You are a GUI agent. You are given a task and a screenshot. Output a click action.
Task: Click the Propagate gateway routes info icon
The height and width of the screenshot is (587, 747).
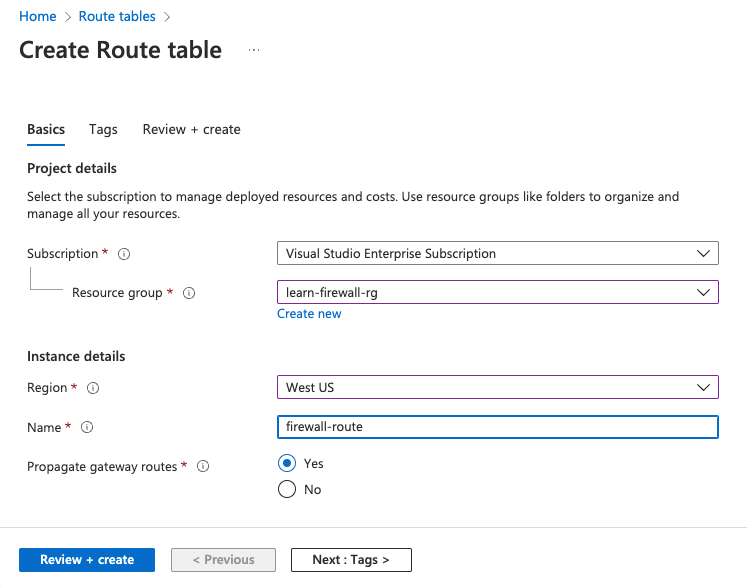[203, 466]
